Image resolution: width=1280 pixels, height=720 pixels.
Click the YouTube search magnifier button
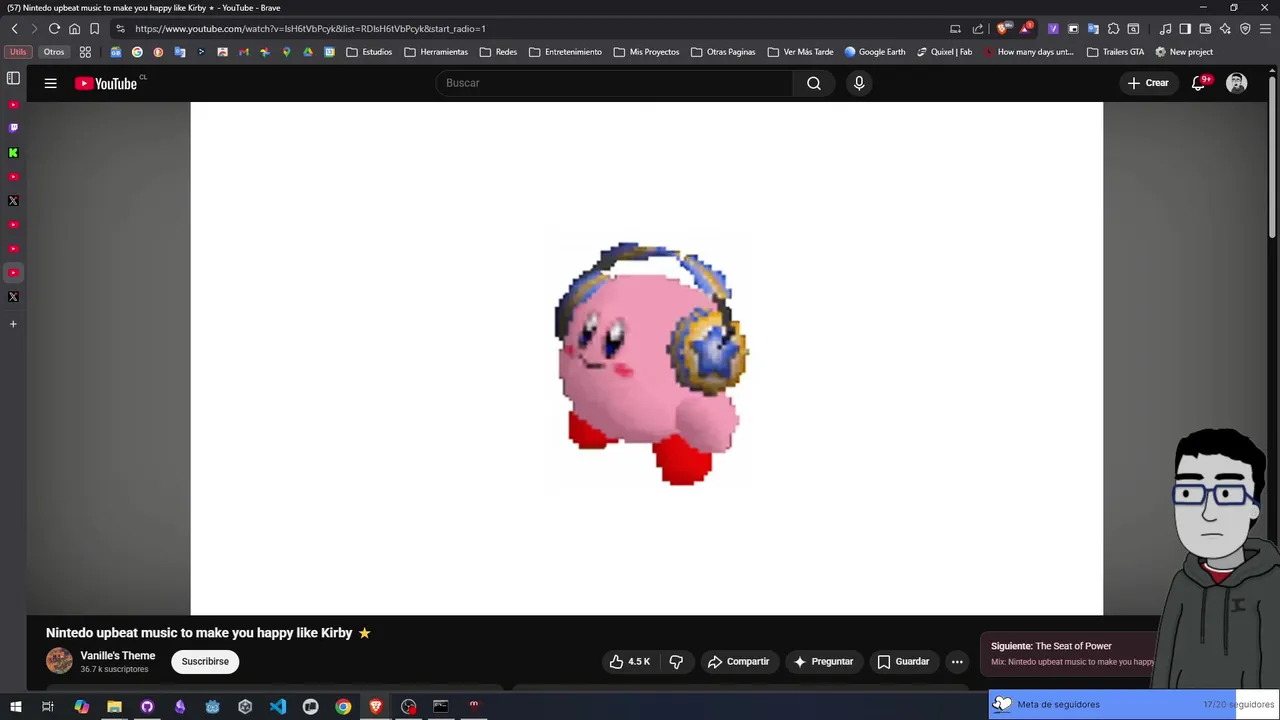(x=814, y=84)
